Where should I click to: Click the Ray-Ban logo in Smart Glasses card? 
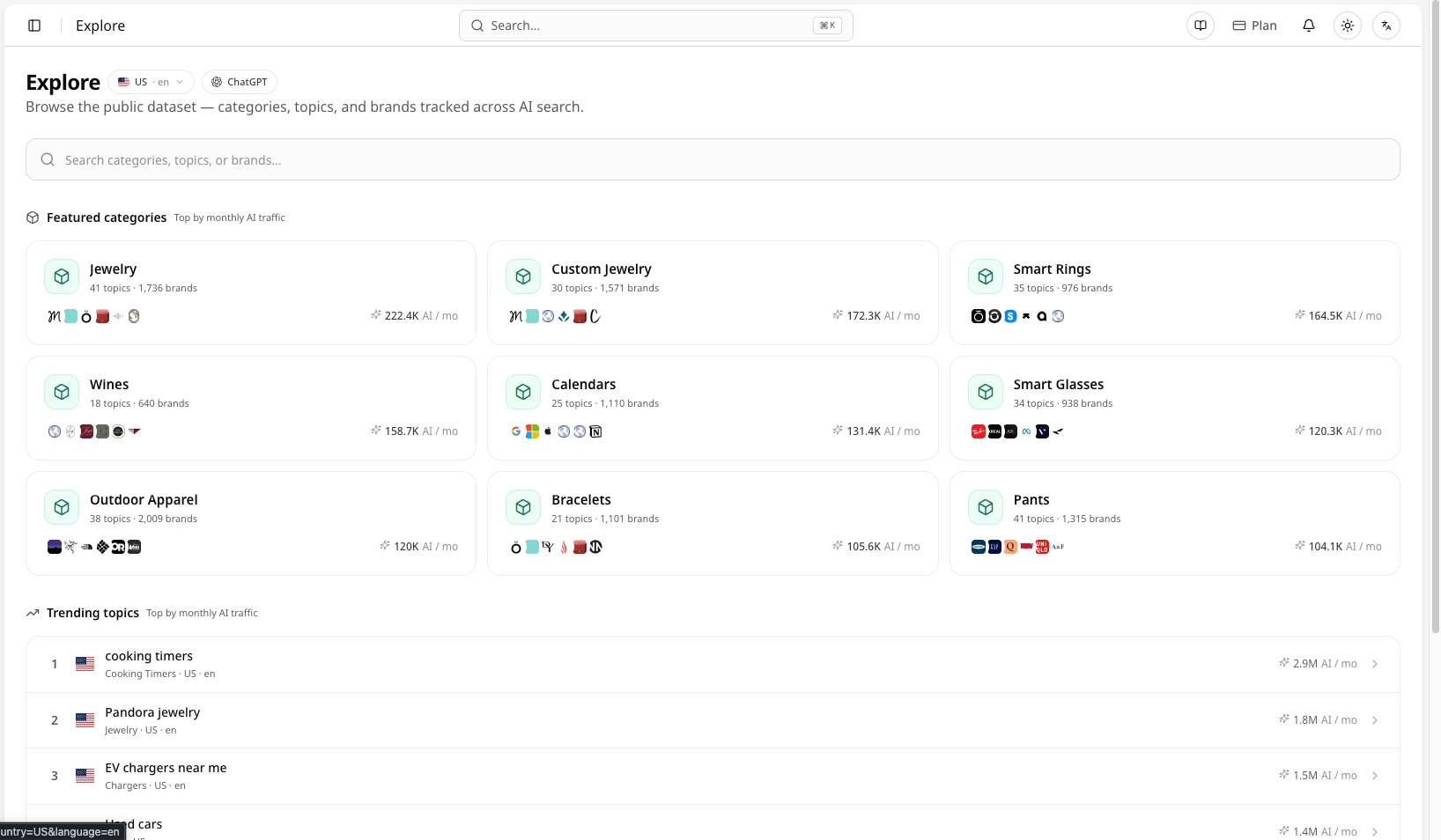(x=979, y=431)
